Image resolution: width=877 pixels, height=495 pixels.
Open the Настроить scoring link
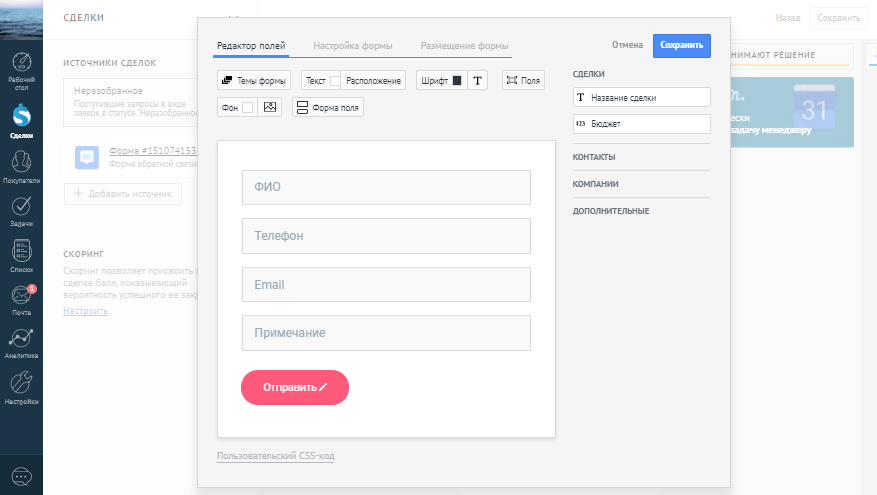click(x=86, y=310)
